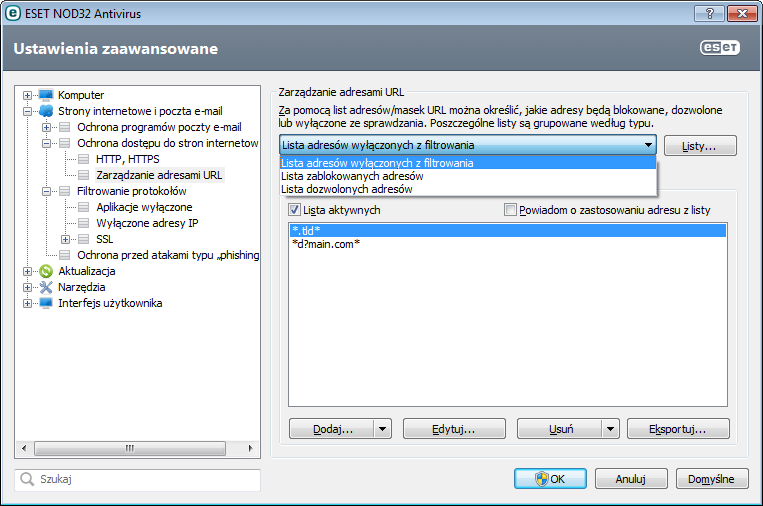Viewport: 763px width, 506px height.
Task: Click the Aplikacje wyłączone page icon
Action: click(x=84, y=207)
